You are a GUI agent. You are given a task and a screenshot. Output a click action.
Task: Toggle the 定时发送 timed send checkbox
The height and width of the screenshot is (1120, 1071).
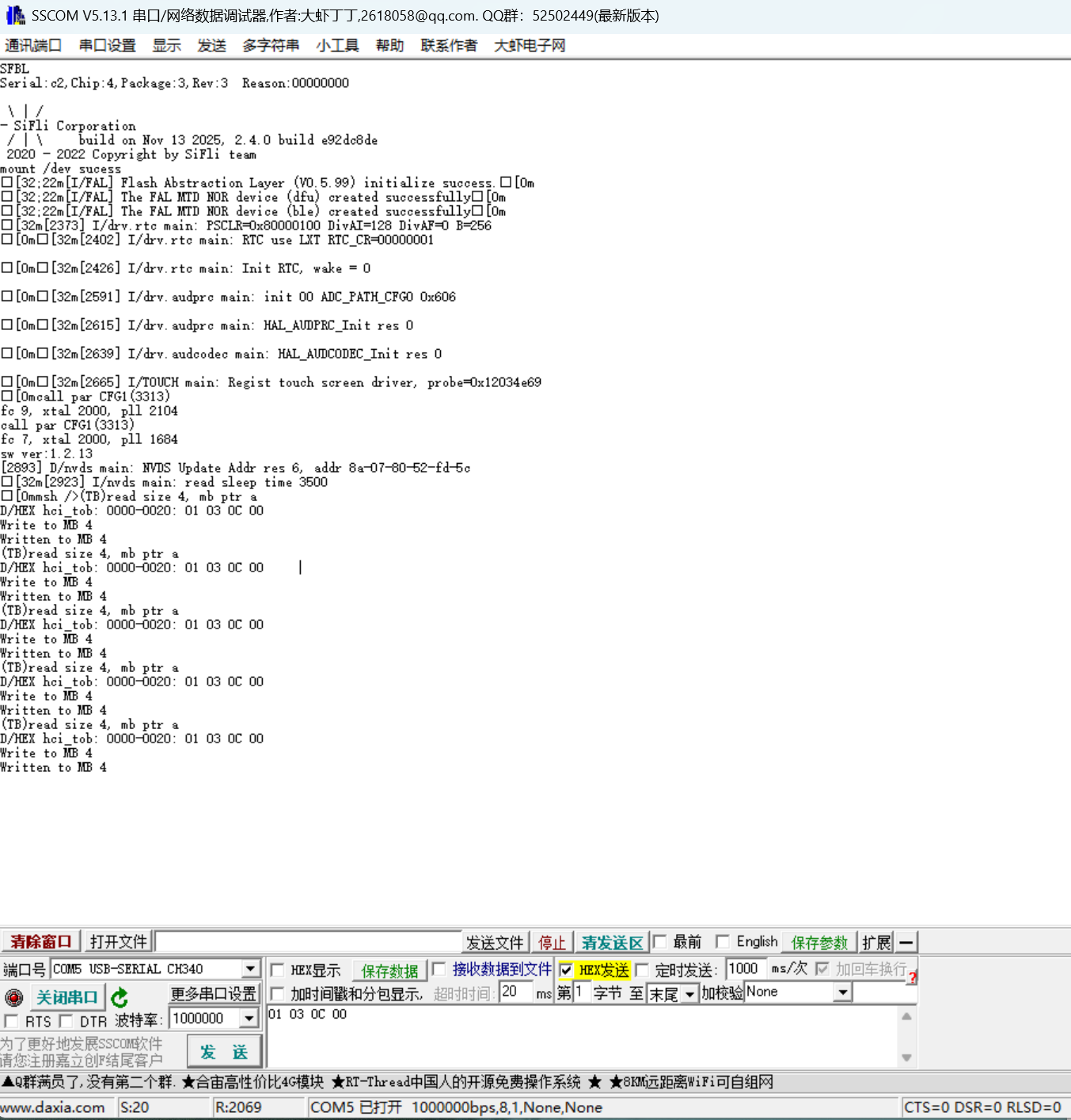point(642,970)
